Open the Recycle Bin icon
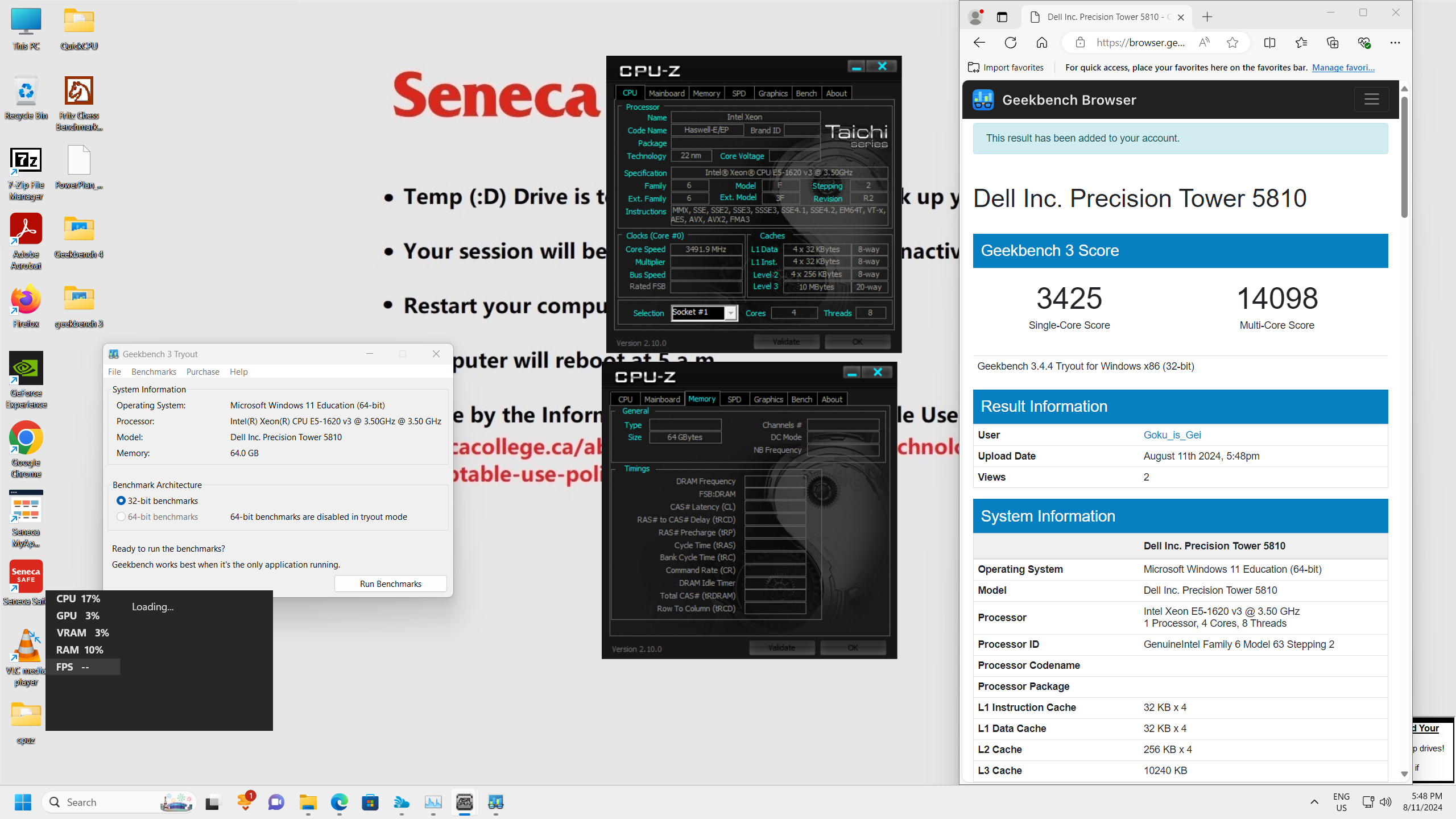Viewport: 1456px width, 819px height. point(26,98)
